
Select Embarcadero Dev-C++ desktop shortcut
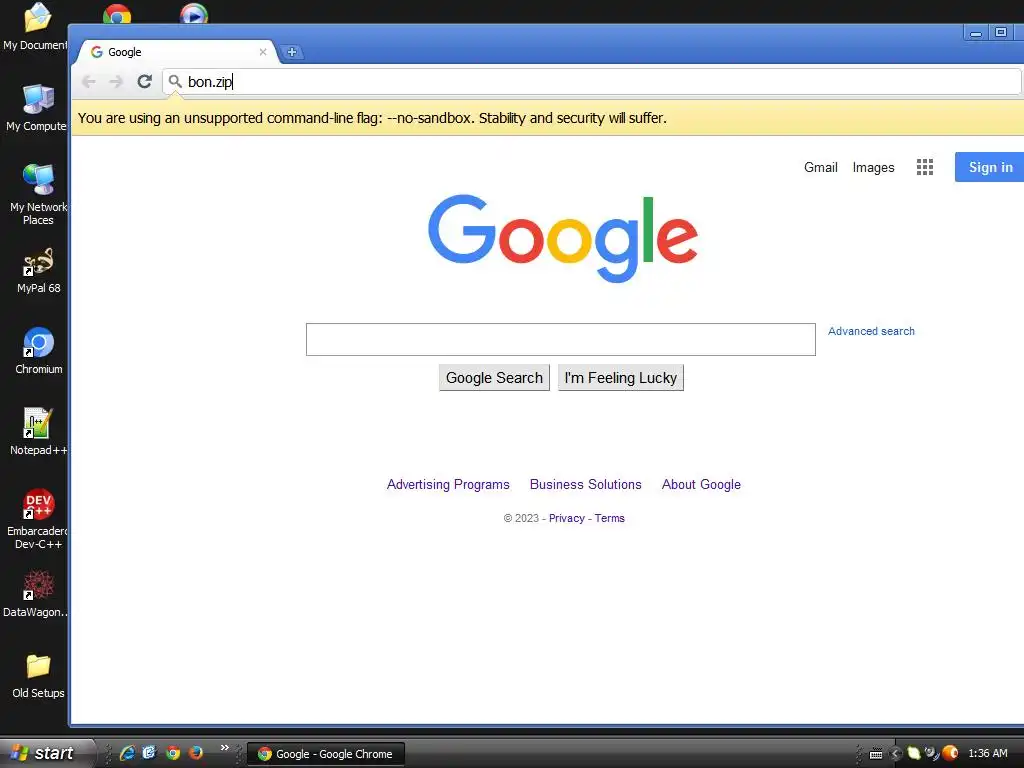point(37,519)
